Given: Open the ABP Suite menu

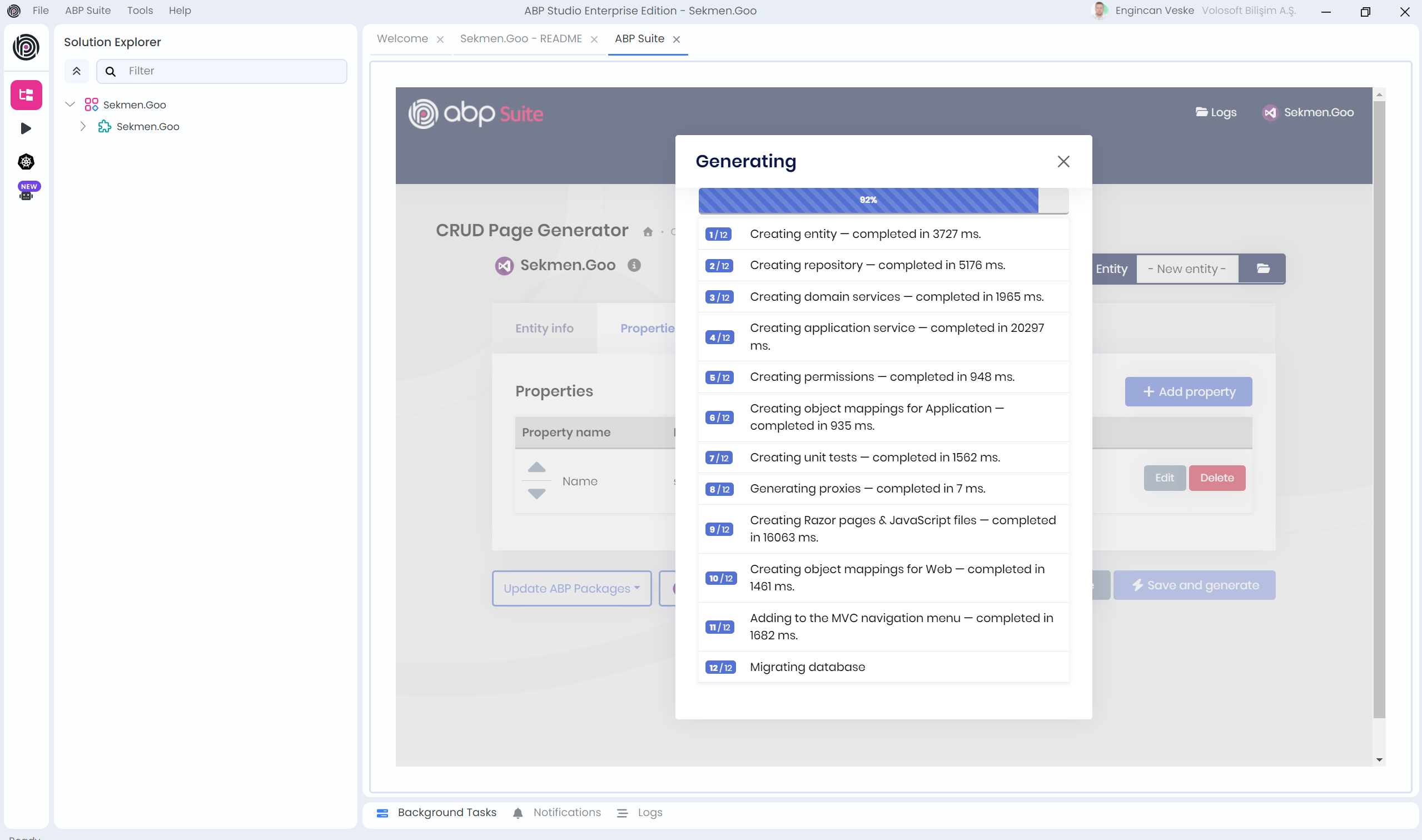Looking at the screenshot, I should (88, 10).
